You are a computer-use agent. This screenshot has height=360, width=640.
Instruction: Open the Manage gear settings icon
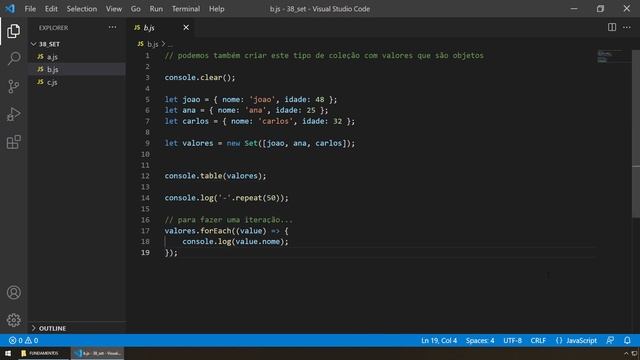tap(13, 320)
